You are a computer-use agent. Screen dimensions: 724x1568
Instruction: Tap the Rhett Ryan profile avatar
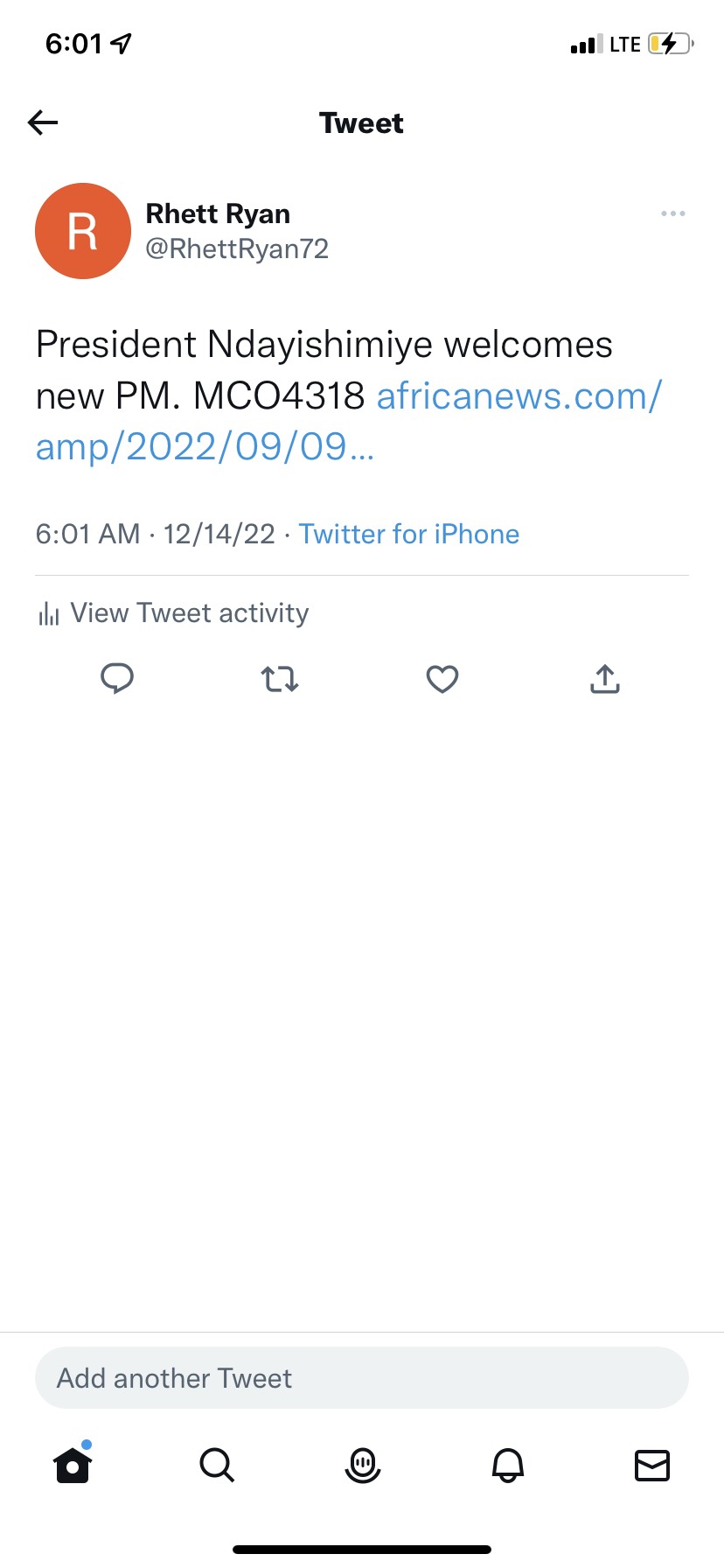pyautogui.click(x=83, y=231)
